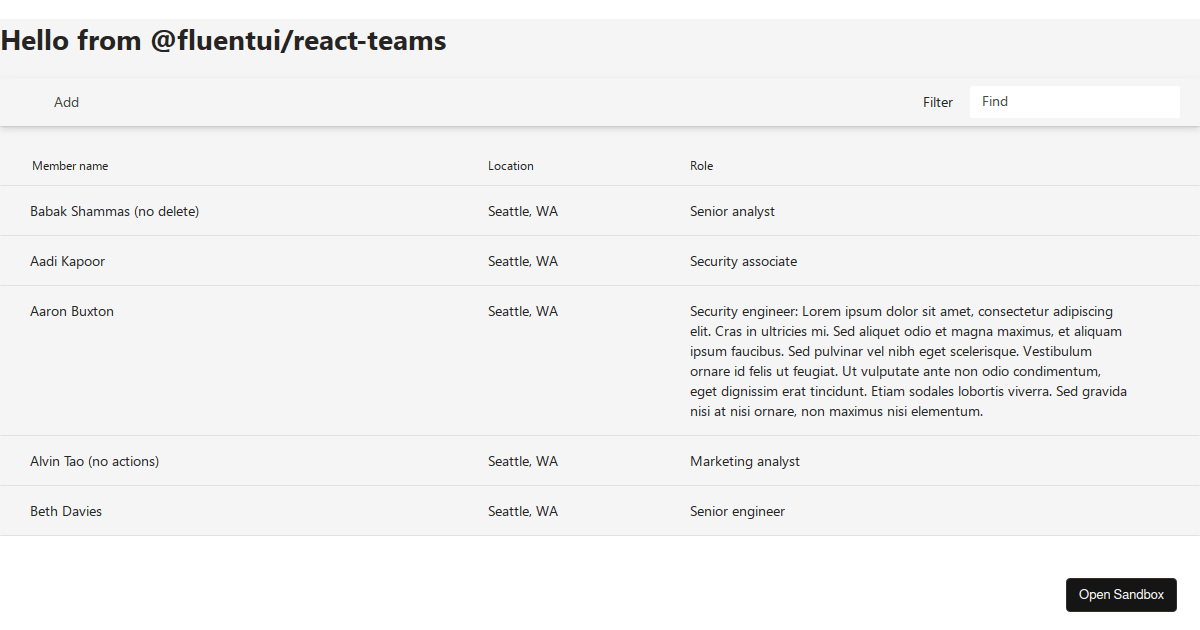1200x630 pixels.
Task: Open the Filter options
Action: pyautogui.click(x=937, y=102)
